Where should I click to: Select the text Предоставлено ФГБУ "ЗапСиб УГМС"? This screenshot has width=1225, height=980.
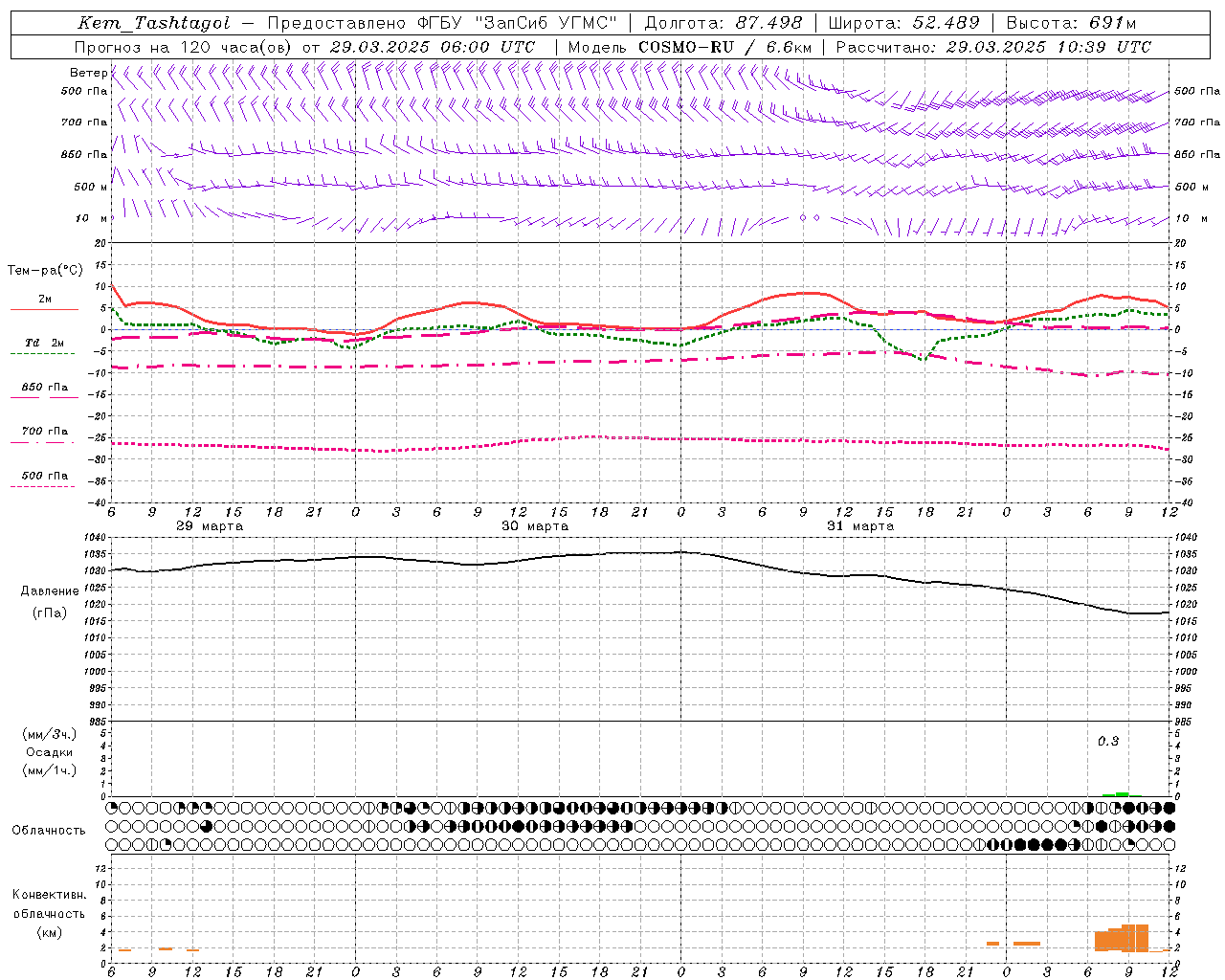point(443,23)
